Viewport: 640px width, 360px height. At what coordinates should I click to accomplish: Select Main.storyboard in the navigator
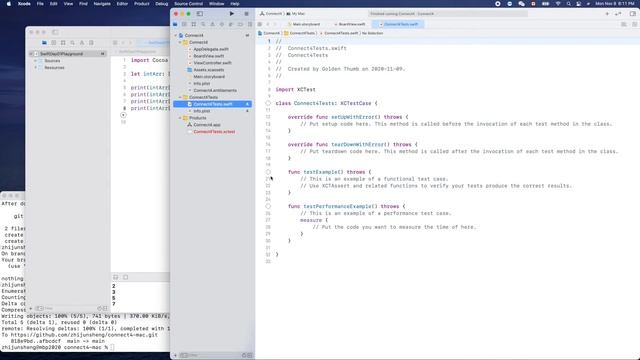click(x=206, y=77)
